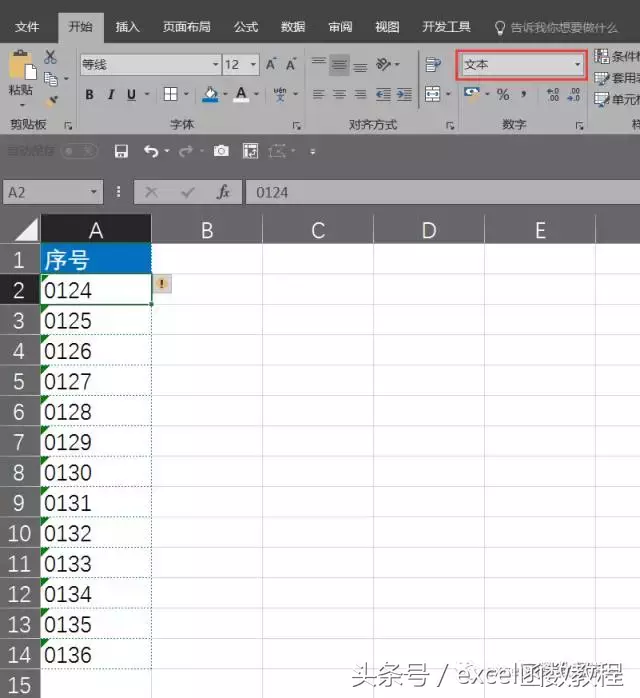Open the font group dialog launcher
Viewport: 640px width, 698px height.
(296, 126)
